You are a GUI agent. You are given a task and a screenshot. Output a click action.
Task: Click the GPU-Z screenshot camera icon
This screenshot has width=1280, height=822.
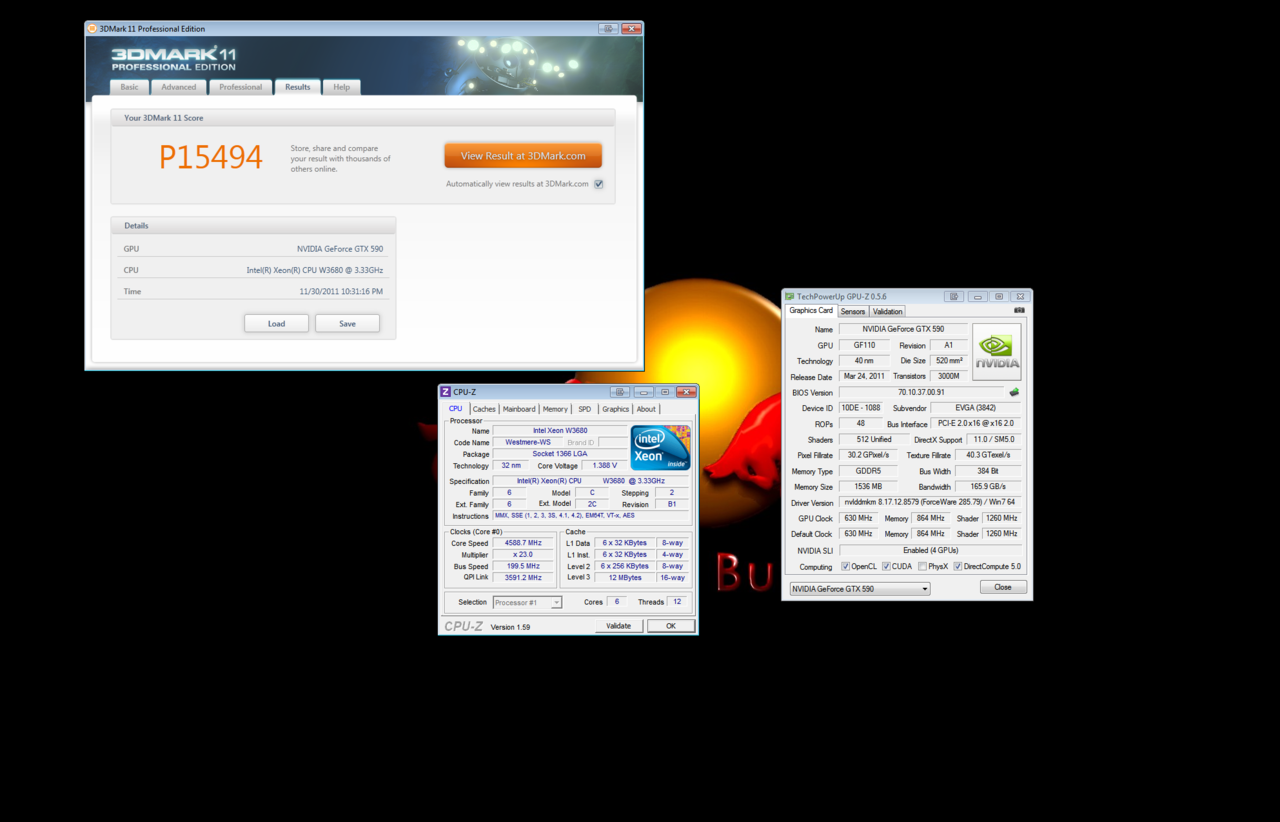pyautogui.click(x=1019, y=310)
